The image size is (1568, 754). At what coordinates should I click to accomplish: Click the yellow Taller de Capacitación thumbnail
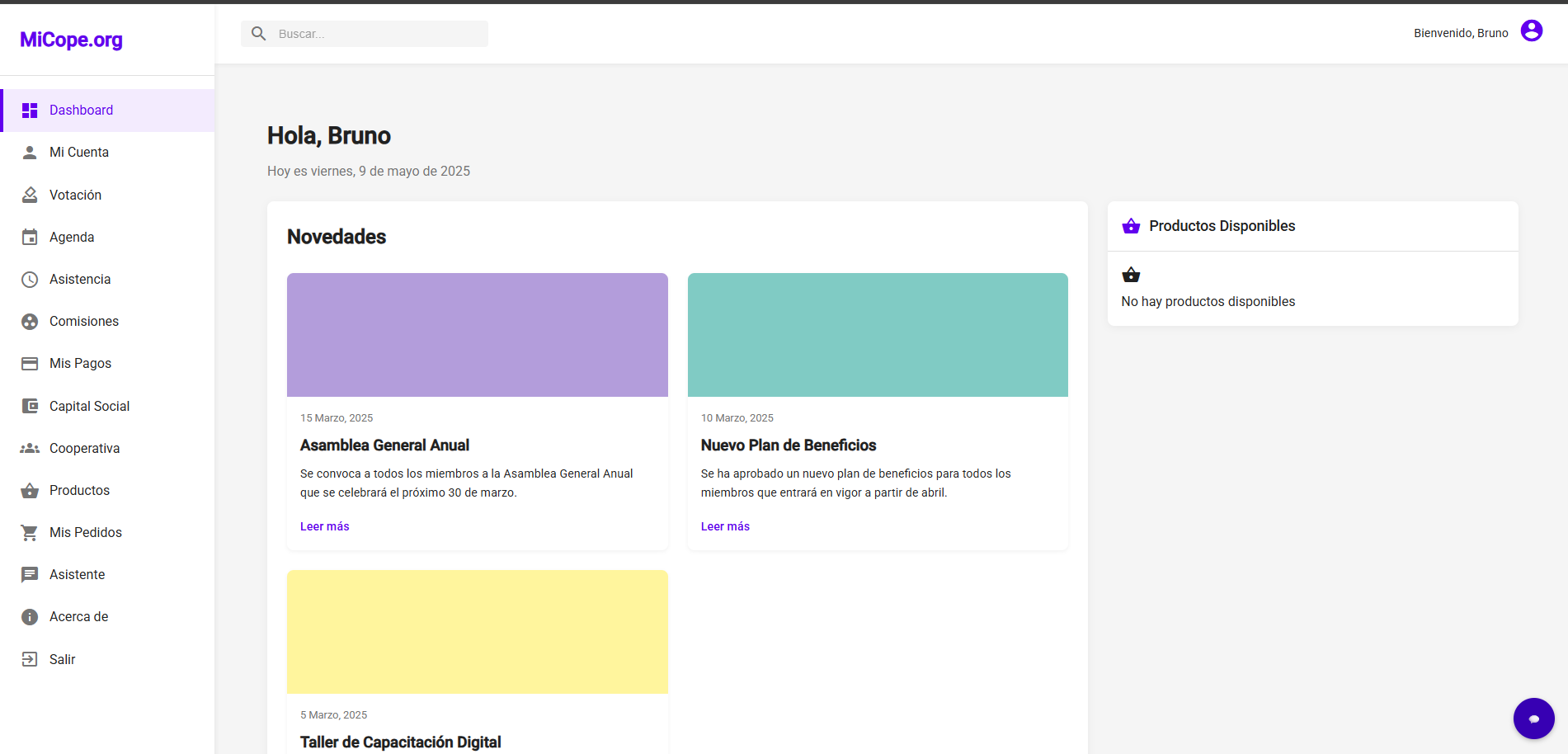tap(477, 632)
